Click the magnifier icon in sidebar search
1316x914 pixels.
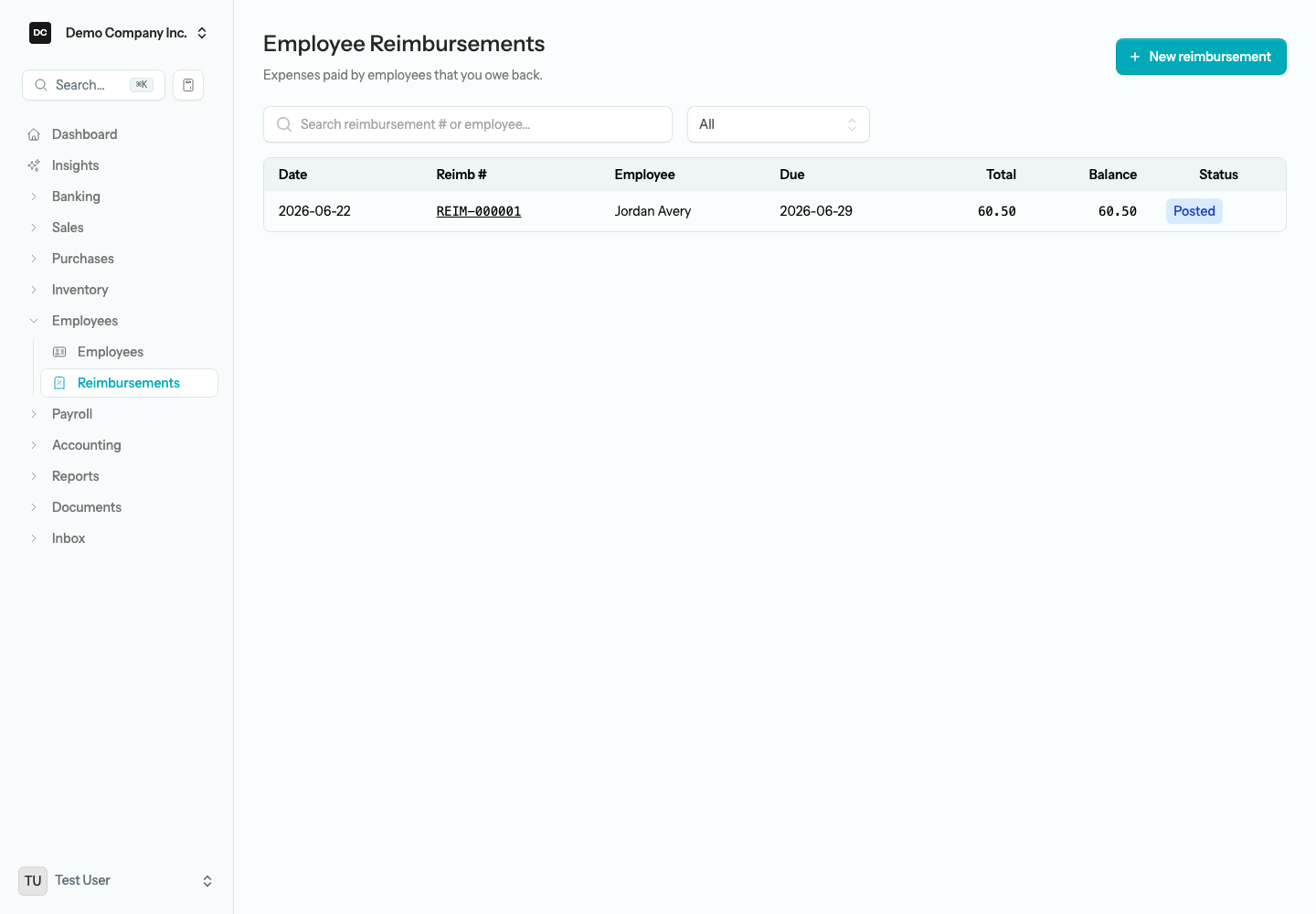41,85
